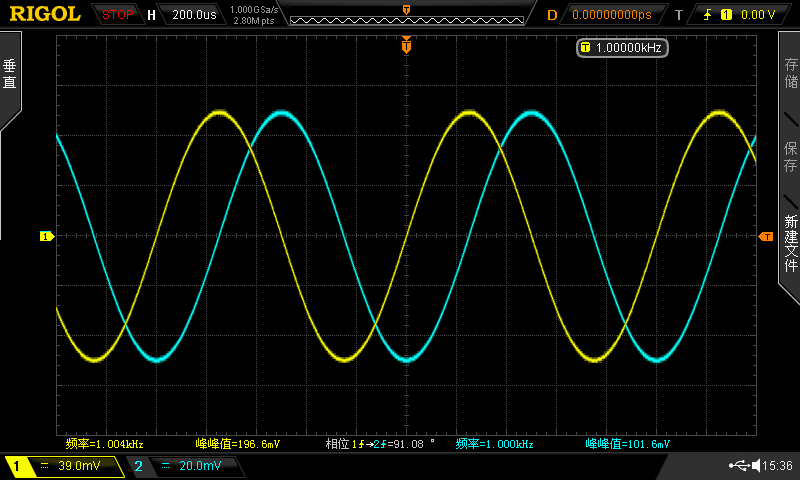800x480 pixels.
Task: Click the T icon in frequency counter
Action: click(x=585, y=47)
